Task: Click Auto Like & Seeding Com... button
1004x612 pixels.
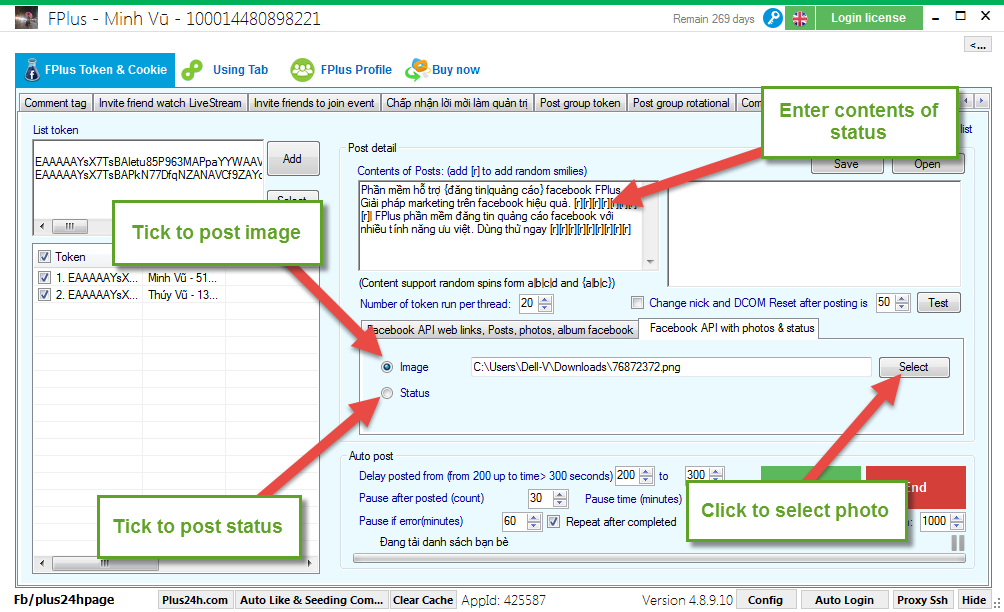Action: click(x=311, y=600)
